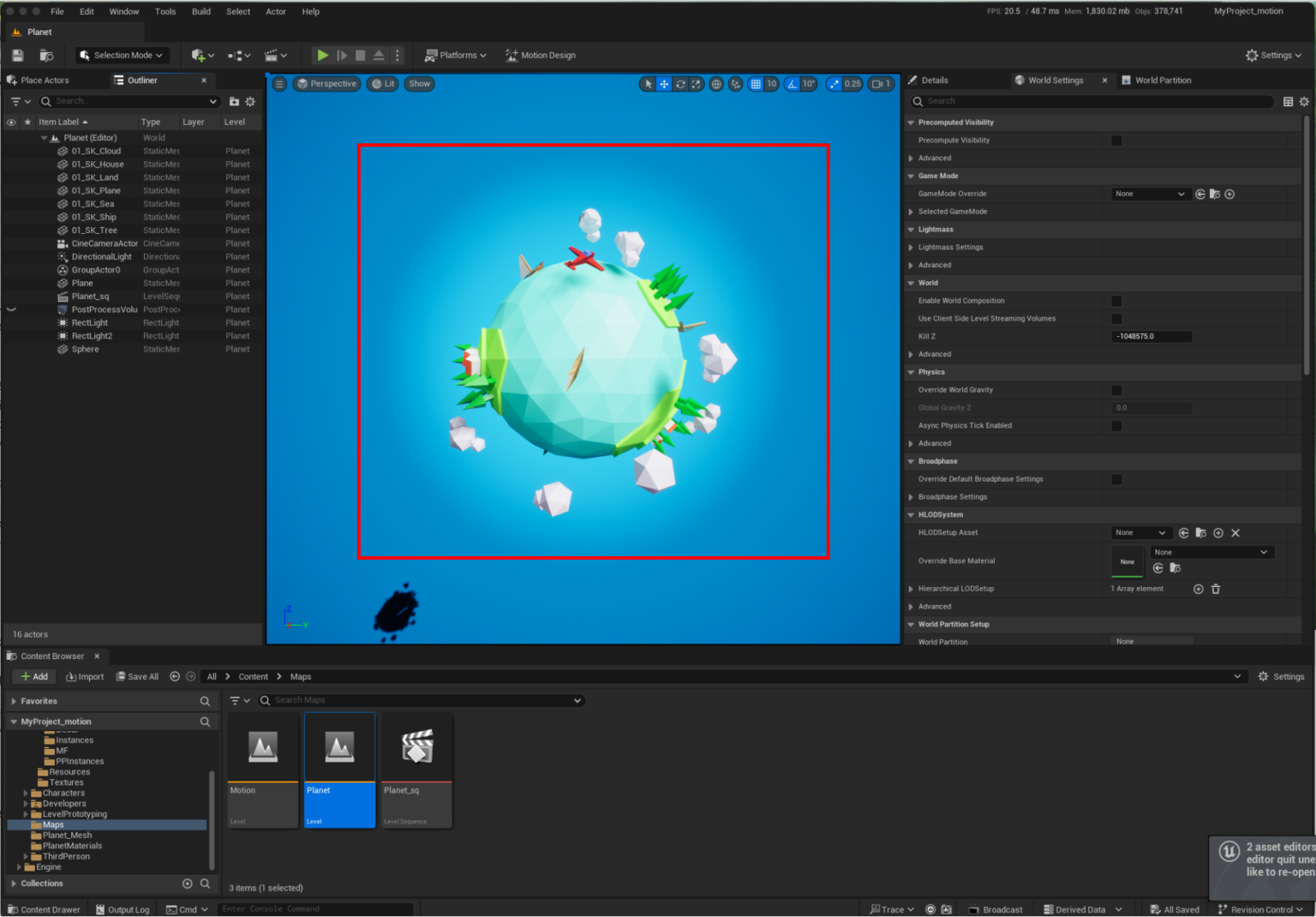Open the Perspective viewport dropdown
Screen dimensions: 1316x917
326,83
